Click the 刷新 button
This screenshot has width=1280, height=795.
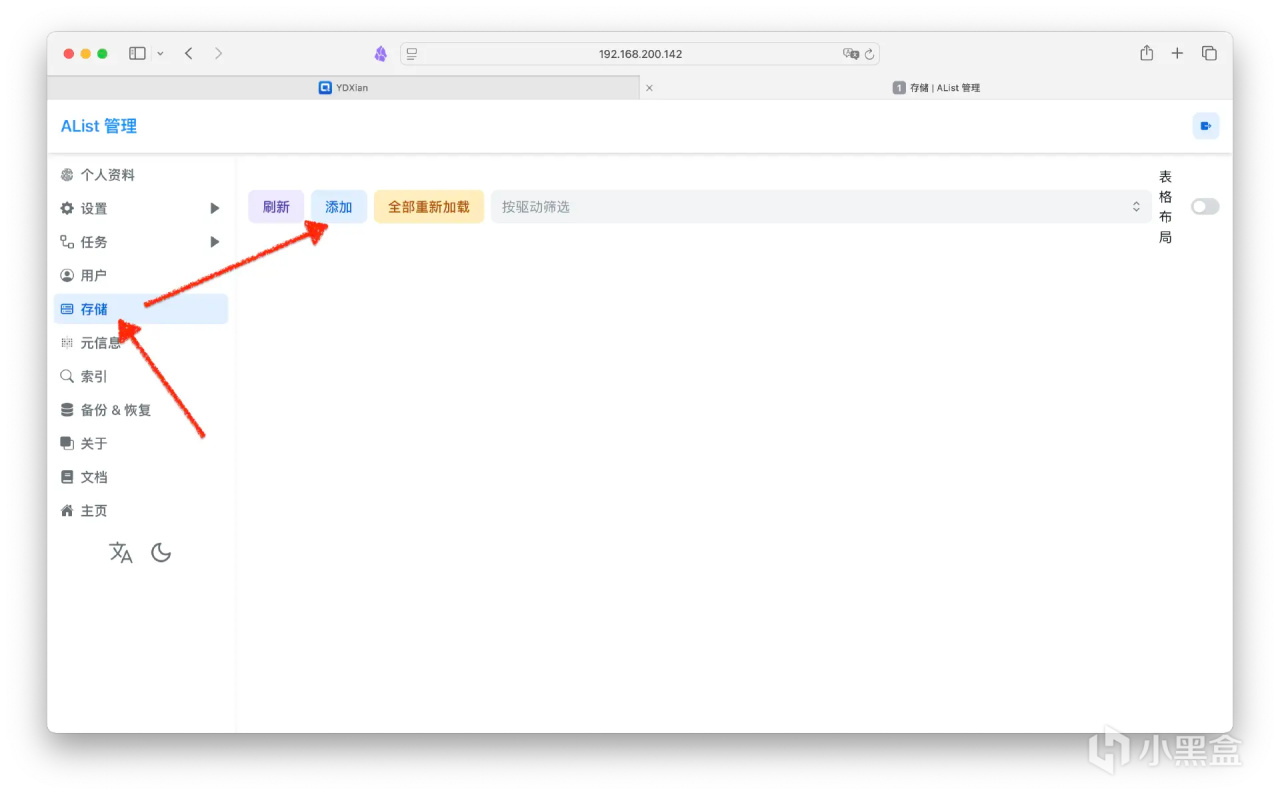pyautogui.click(x=276, y=207)
